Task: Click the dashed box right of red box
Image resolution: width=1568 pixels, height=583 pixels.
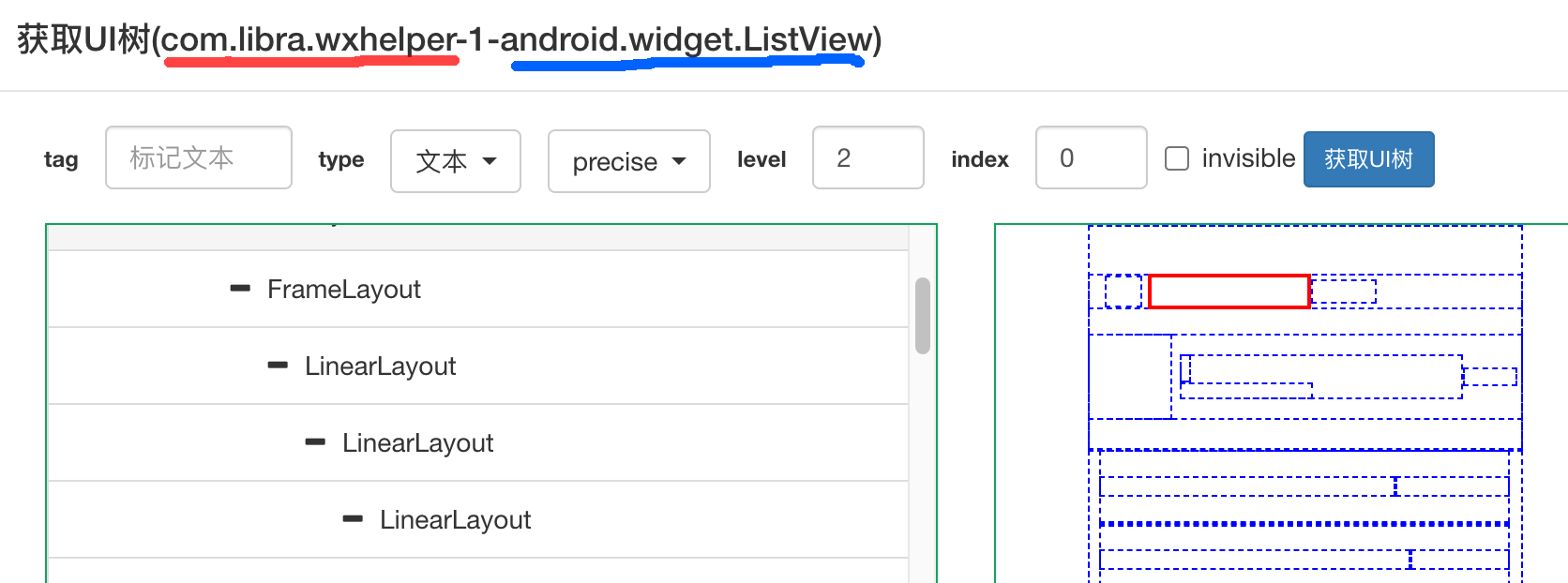Action: (1343, 291)
